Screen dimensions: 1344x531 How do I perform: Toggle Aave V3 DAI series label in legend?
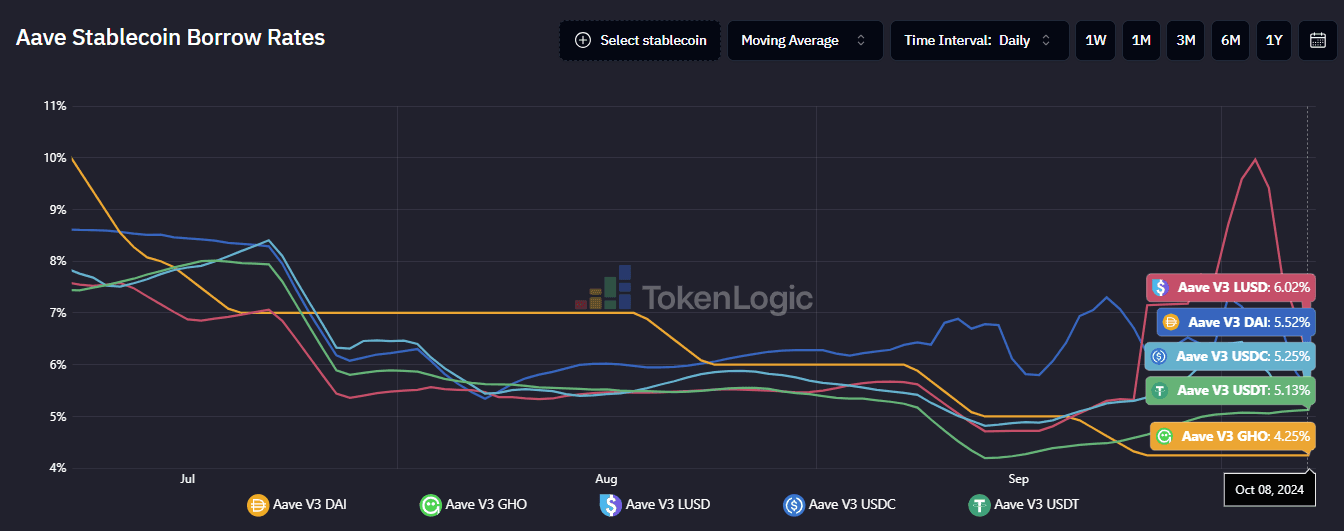[x=310, y=505]
